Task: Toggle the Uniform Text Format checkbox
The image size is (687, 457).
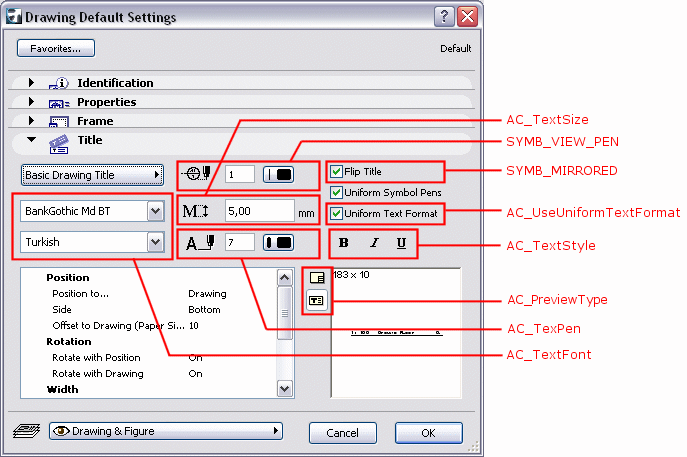Action: [x=336, y=213]
